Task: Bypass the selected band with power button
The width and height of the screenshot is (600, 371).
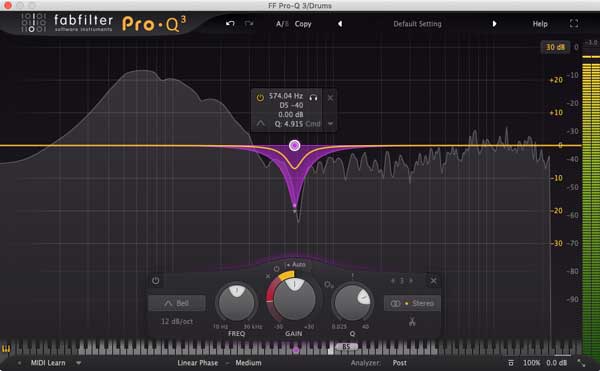Action: [x=155, y=280]
